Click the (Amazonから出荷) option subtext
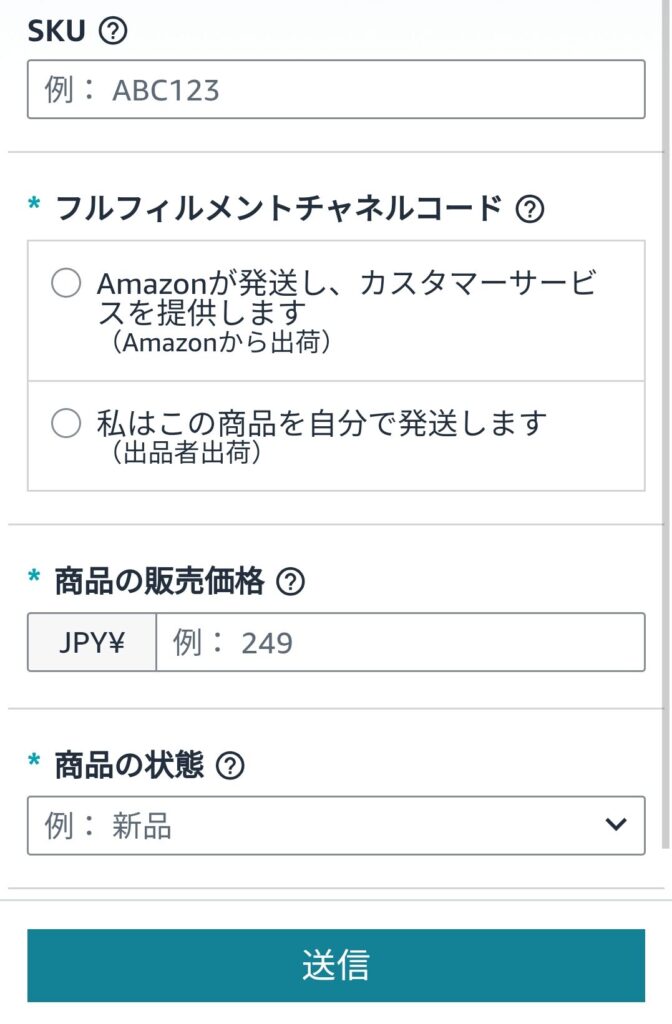Image resolution: width=672 pixels, height=1024 pixels. pos(221,342)
